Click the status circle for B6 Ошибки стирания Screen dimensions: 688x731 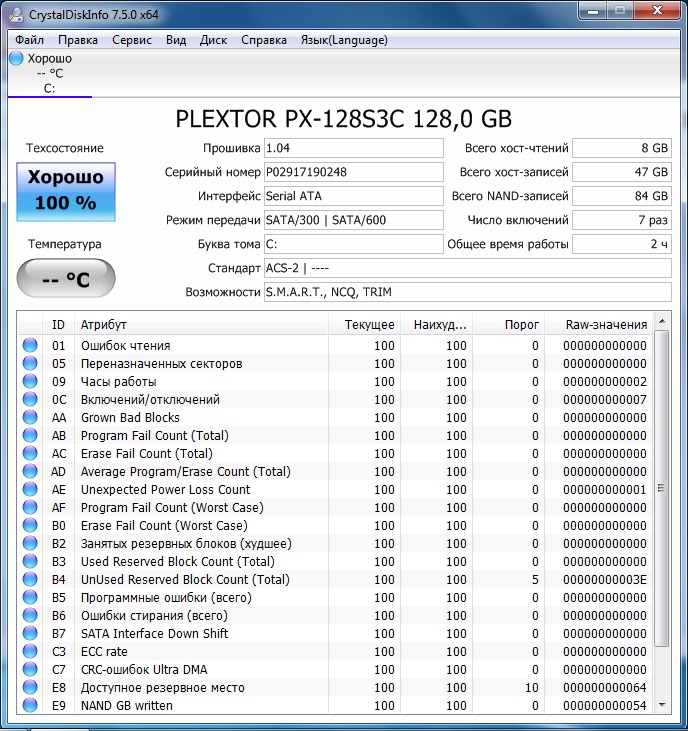click(30, 615)
